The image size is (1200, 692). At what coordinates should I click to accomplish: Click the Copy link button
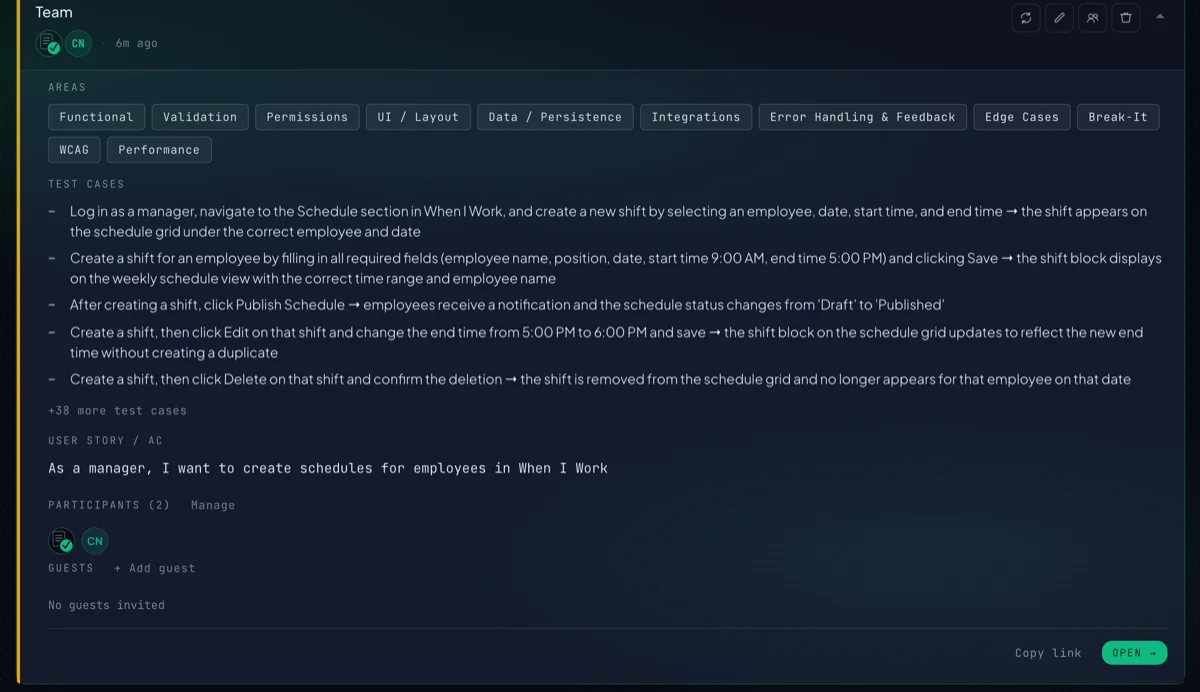pyautogui.click(x=1048, y=653)
